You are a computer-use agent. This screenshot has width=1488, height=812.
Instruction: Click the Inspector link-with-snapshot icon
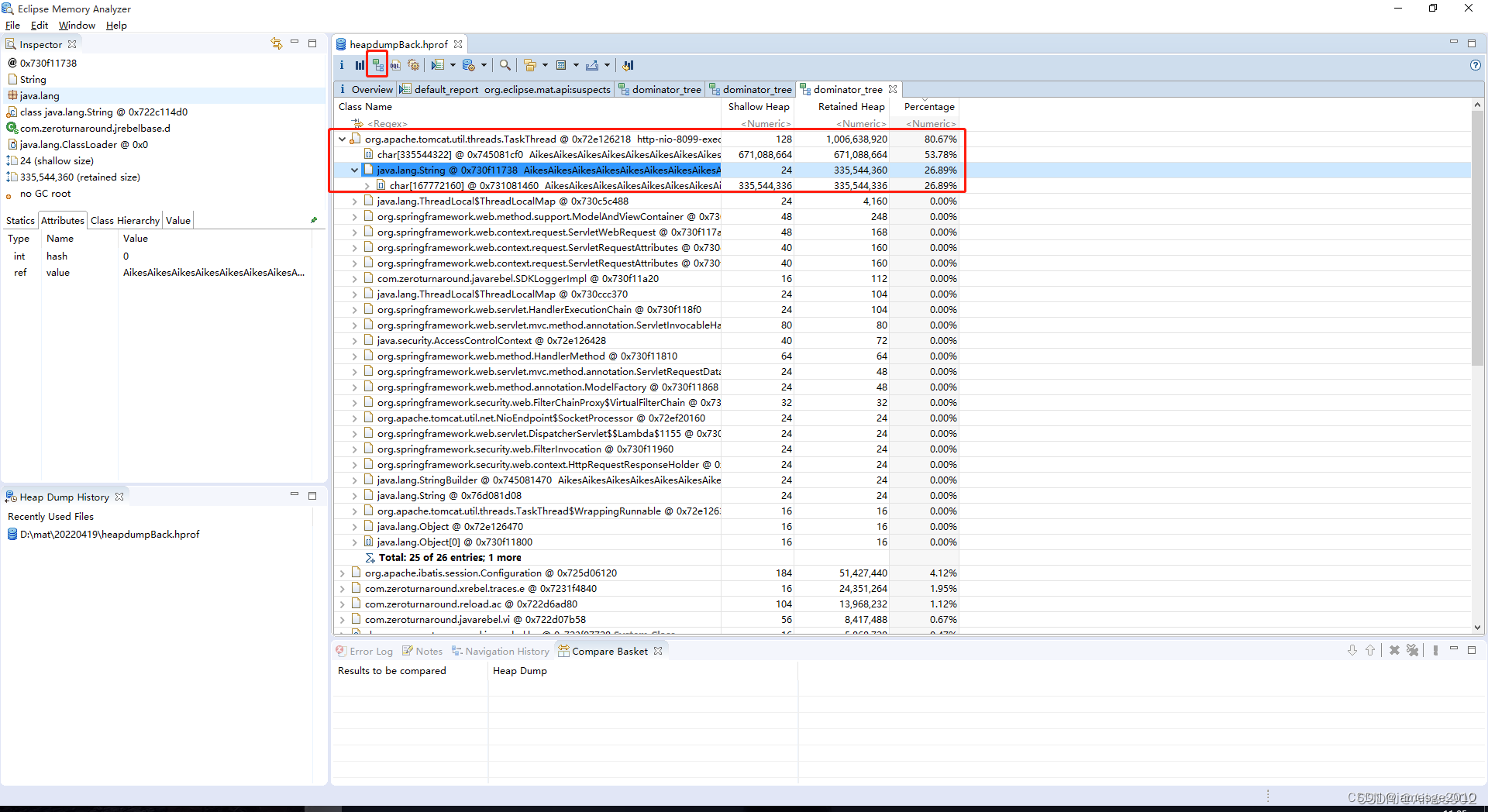click(277, 43)
